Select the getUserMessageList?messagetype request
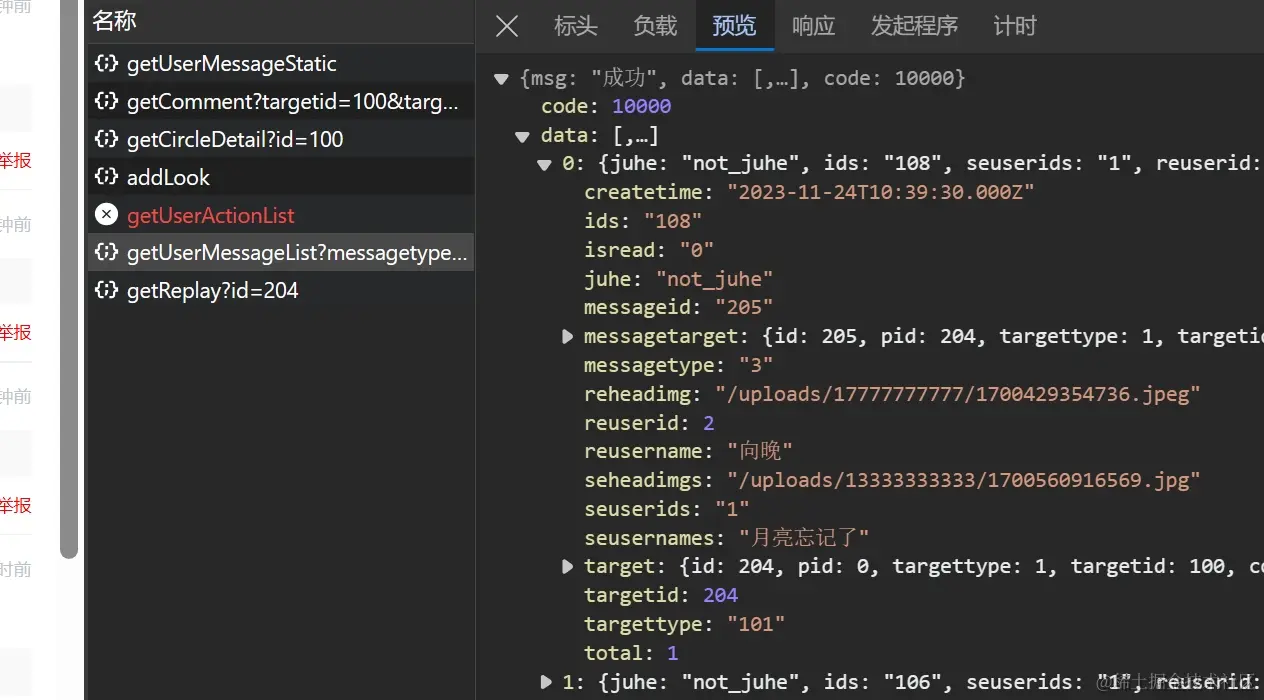Viewport: 1264px width, 700px height. 281,253
